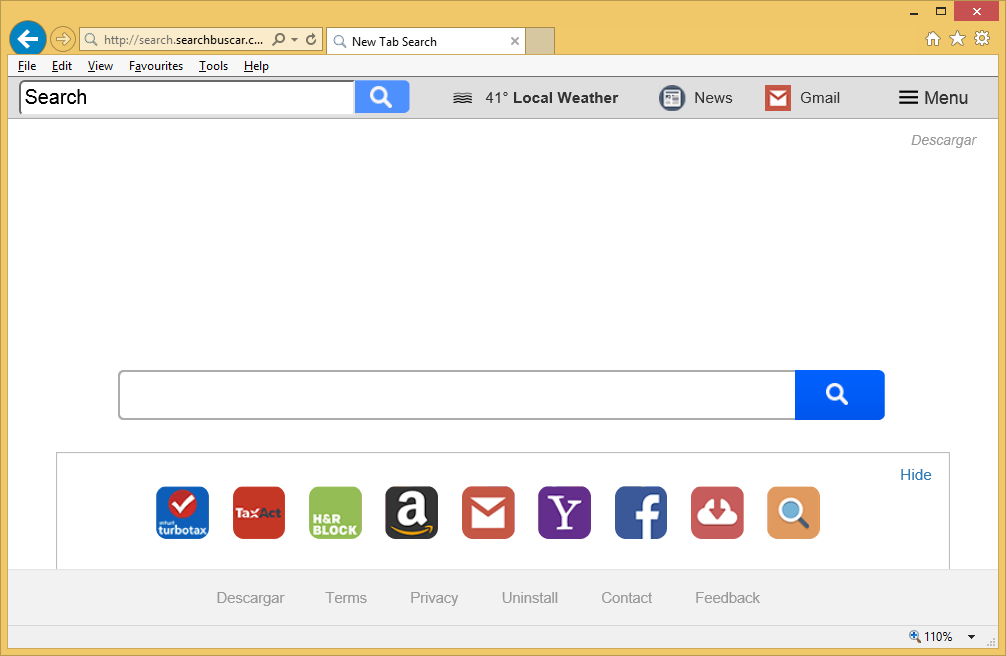1006x656 pixels.
Task: Open the Tools menu
Action: [x=213, y=66]
